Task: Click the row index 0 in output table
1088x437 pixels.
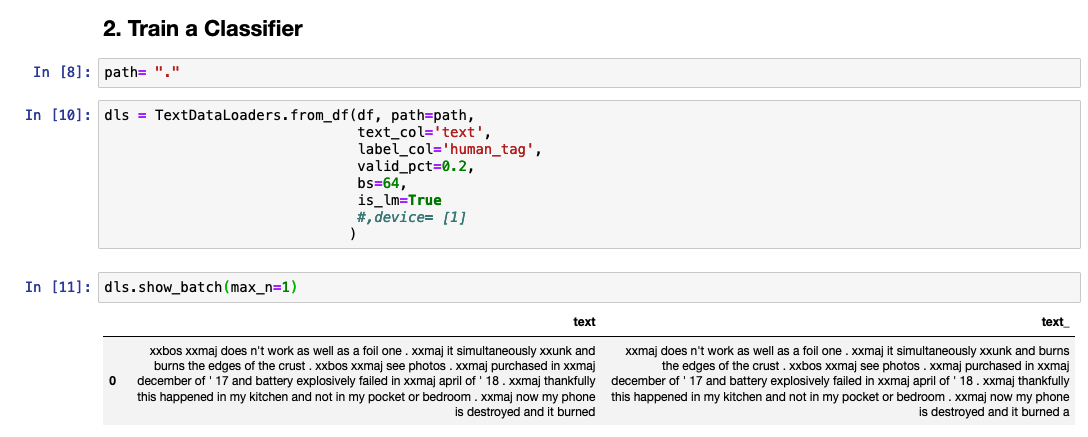Action: coord(112,380)
